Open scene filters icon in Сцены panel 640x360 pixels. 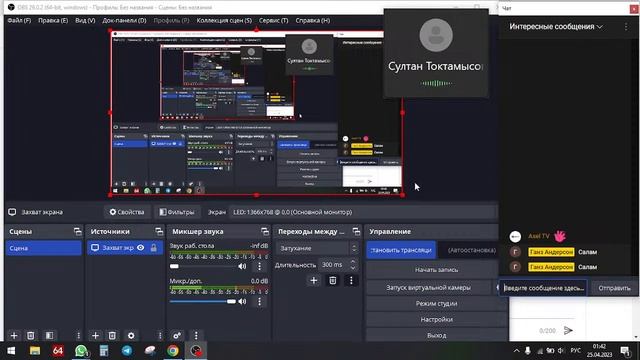[x=49, y=336]
